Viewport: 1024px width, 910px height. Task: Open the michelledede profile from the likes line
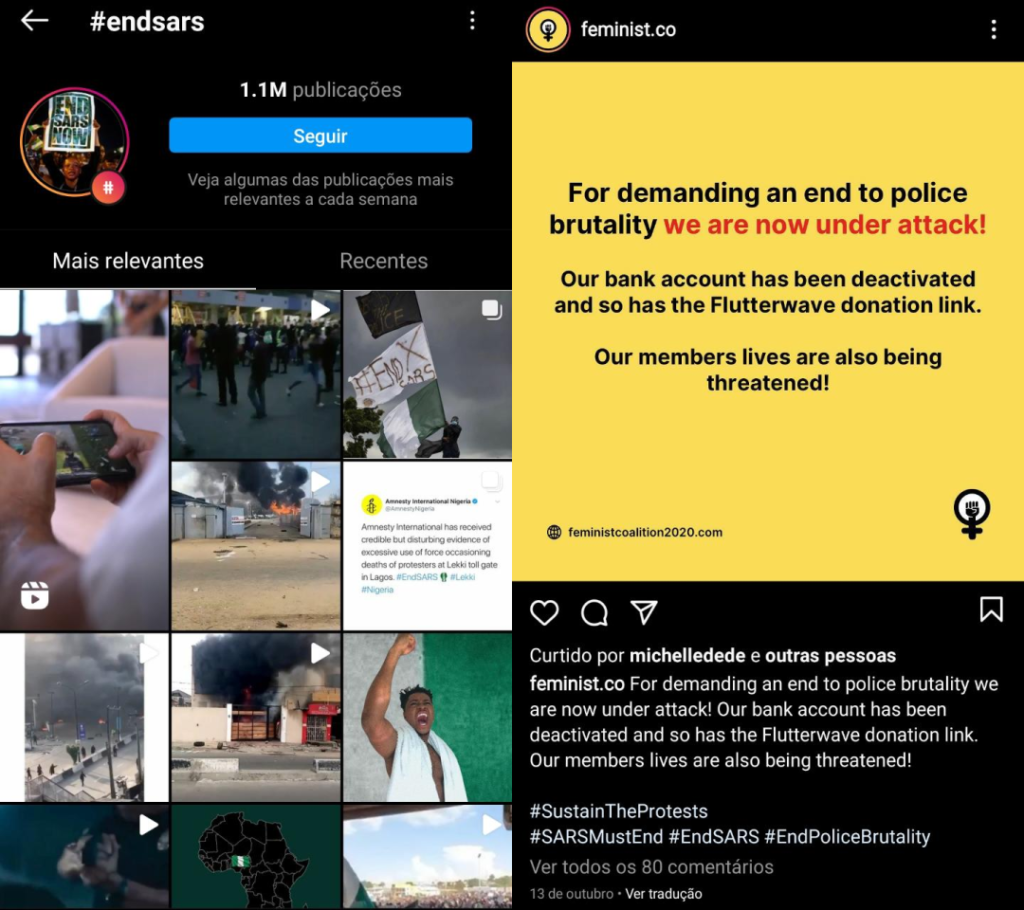pyautogui.click(x=687, y=655)
